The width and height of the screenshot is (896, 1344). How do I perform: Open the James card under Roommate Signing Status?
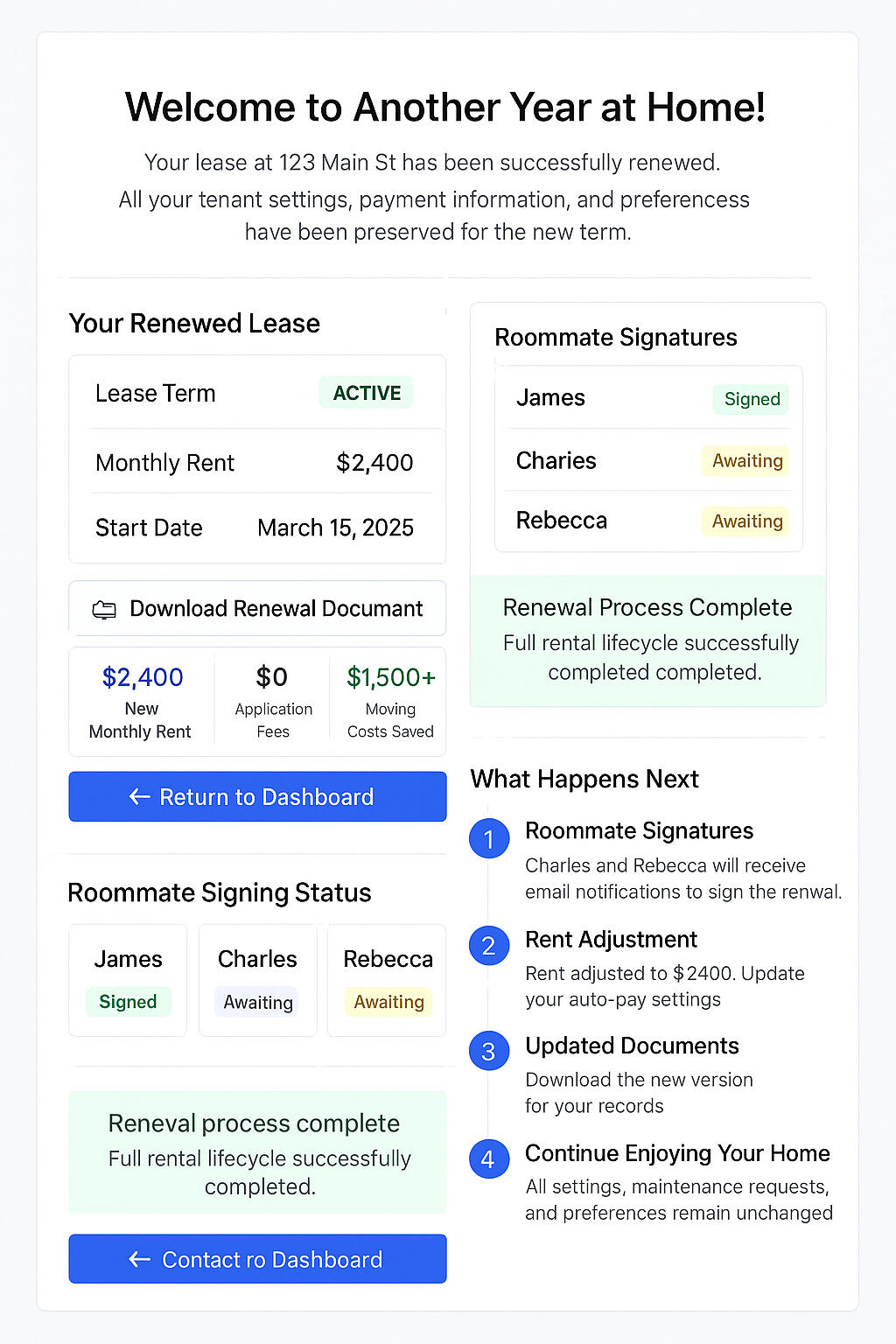point(128,980)
